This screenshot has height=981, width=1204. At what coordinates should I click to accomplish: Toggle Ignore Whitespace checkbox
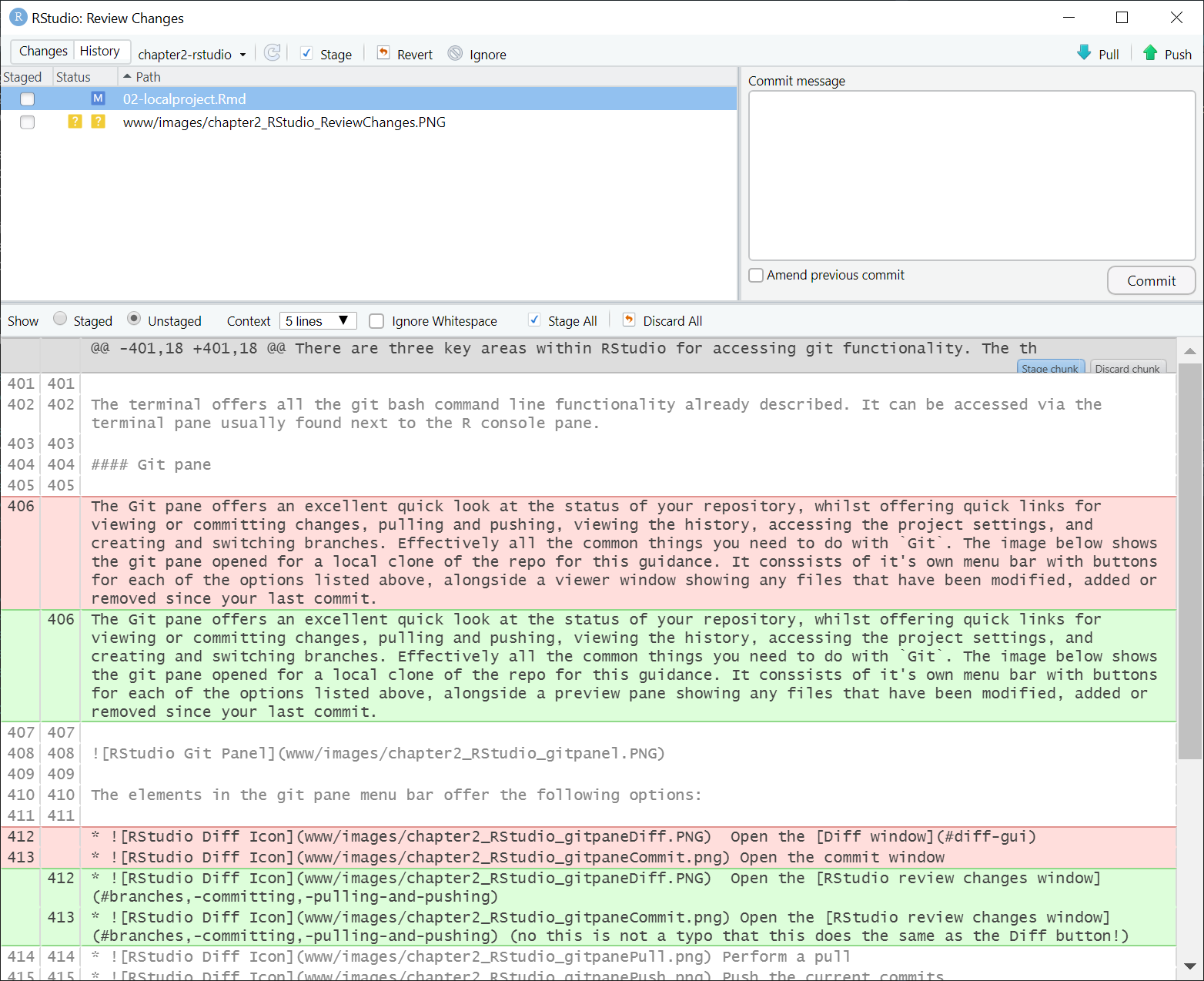376,321
